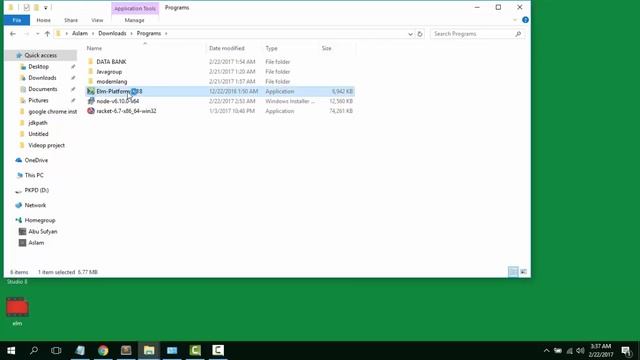
Task: Click the Aslam breadcrumb in address bar
Action: tap(80, 33)
